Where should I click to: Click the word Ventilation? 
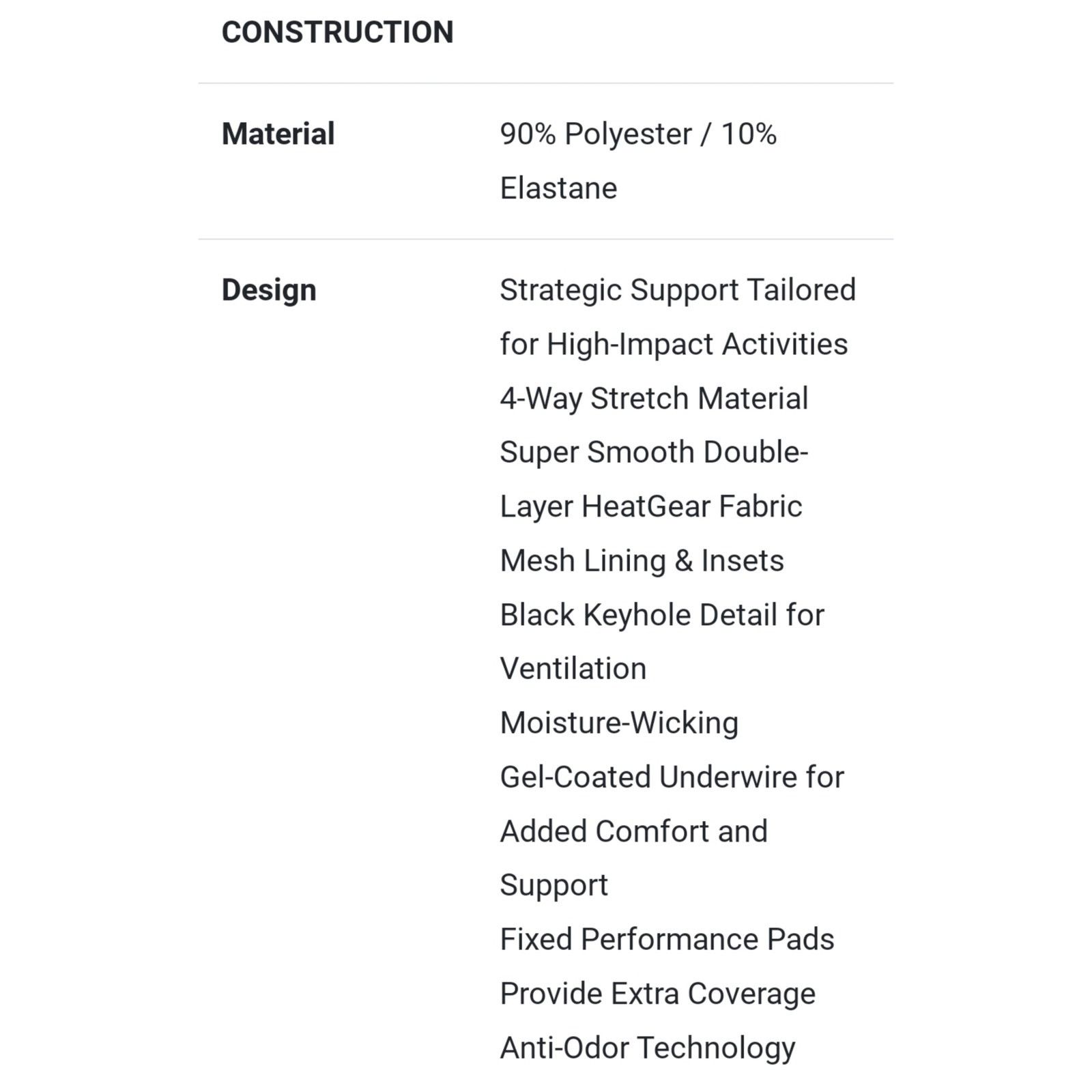(573, 668)
